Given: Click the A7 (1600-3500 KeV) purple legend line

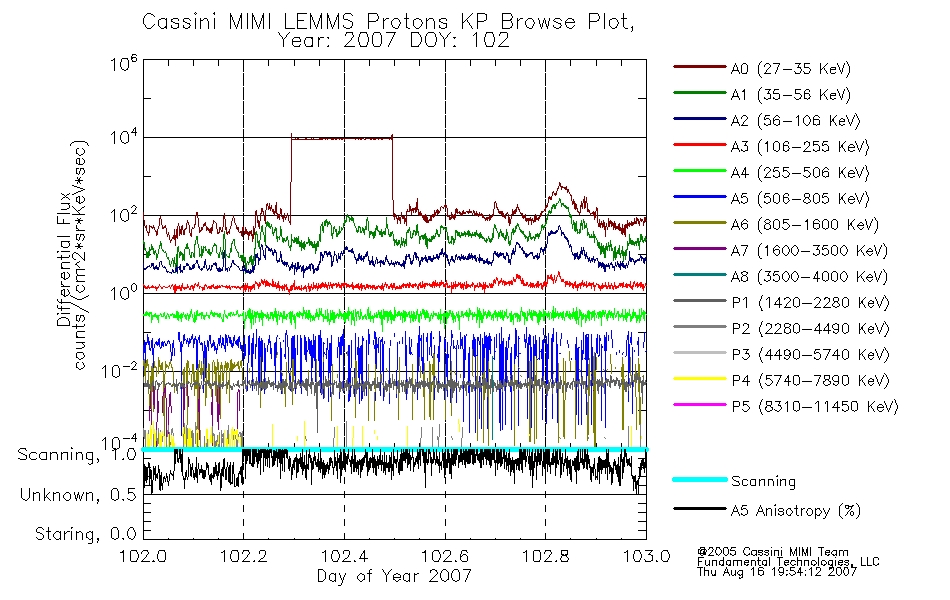Looking at the screenshot, I should (x=700, y=248).
